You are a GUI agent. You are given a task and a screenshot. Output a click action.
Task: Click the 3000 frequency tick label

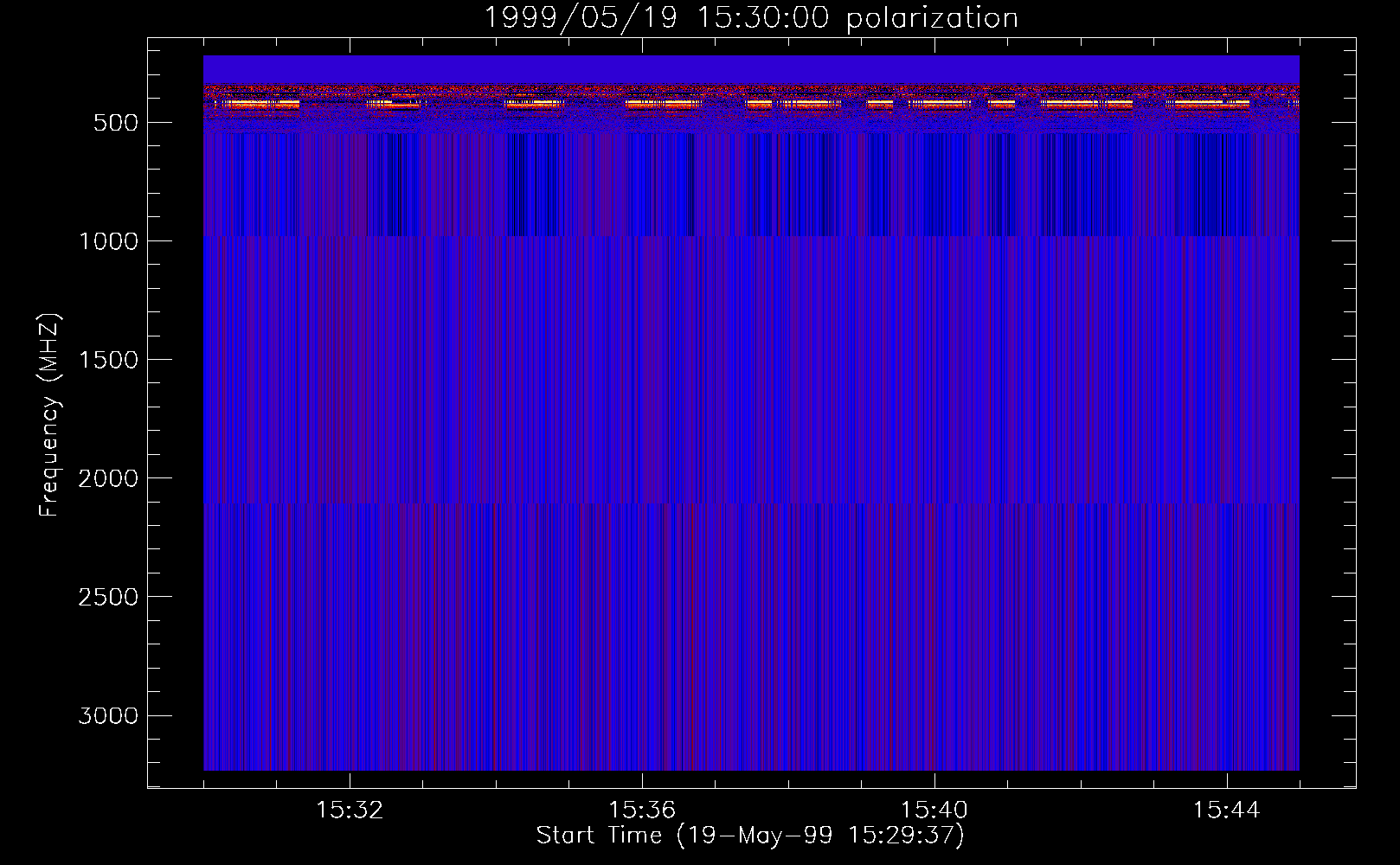coord(108,715)
